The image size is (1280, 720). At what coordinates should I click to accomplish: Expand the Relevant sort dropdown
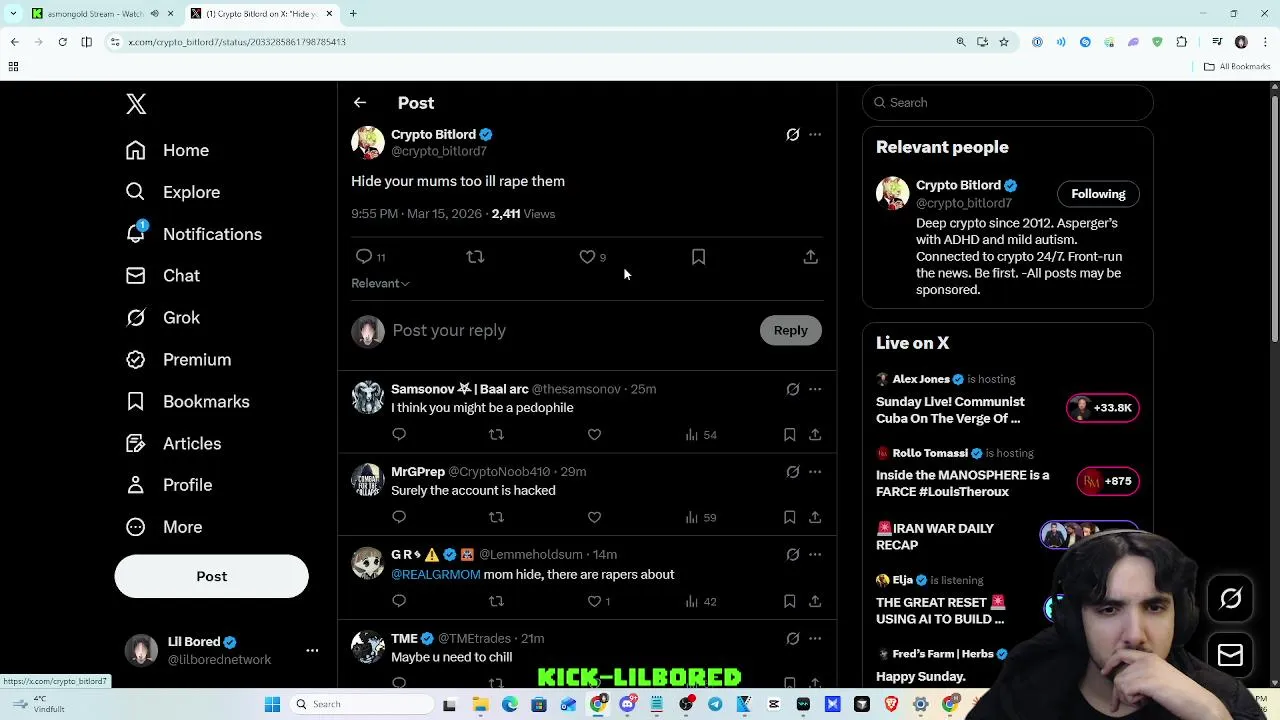(380, 283)
